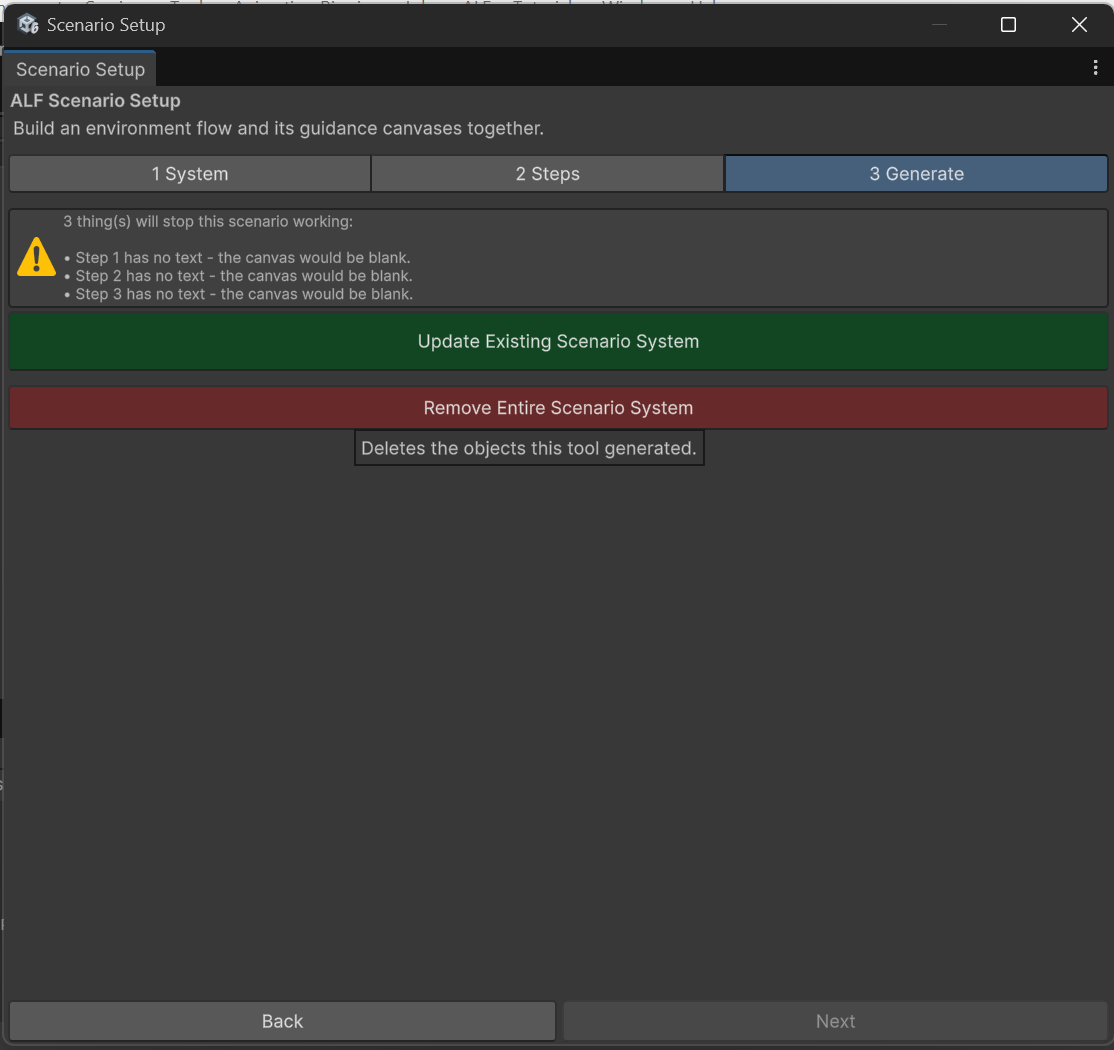Go Back to the previous step
The height and width of the screenshot is (1050, 1114).
tap(282, 1021)
